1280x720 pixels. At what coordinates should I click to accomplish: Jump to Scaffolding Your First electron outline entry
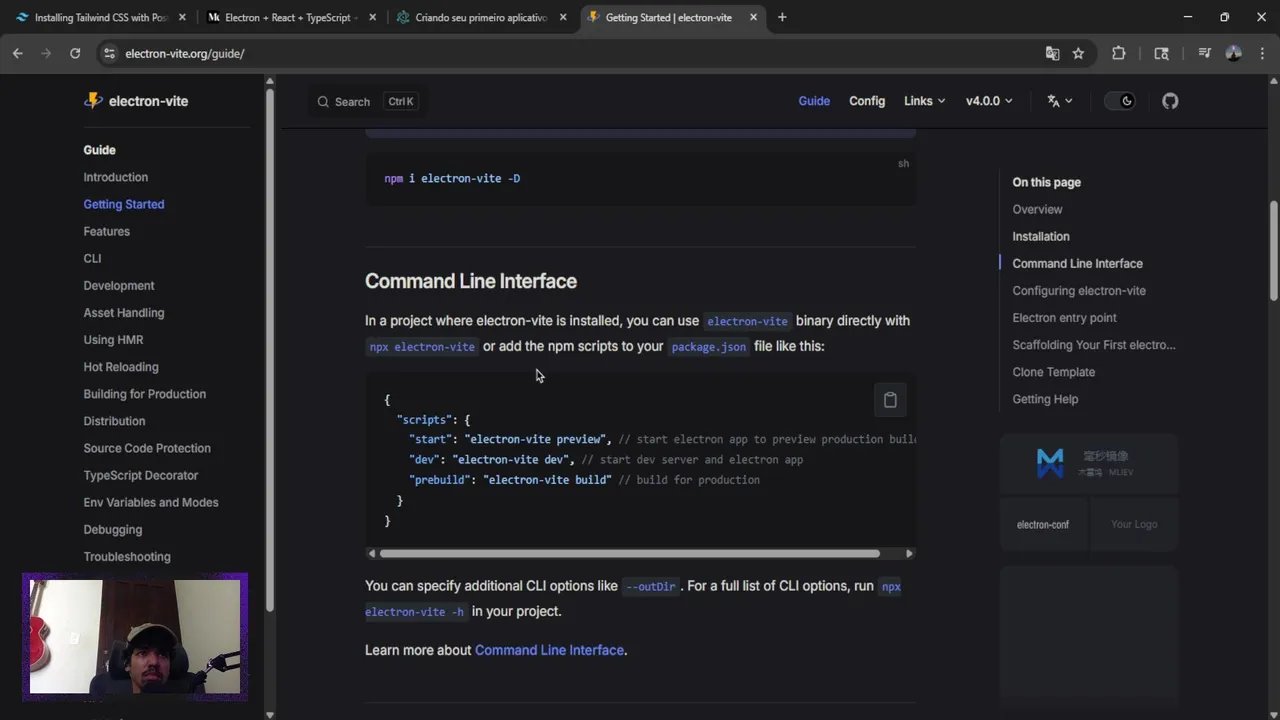[x=1094, y=344]
